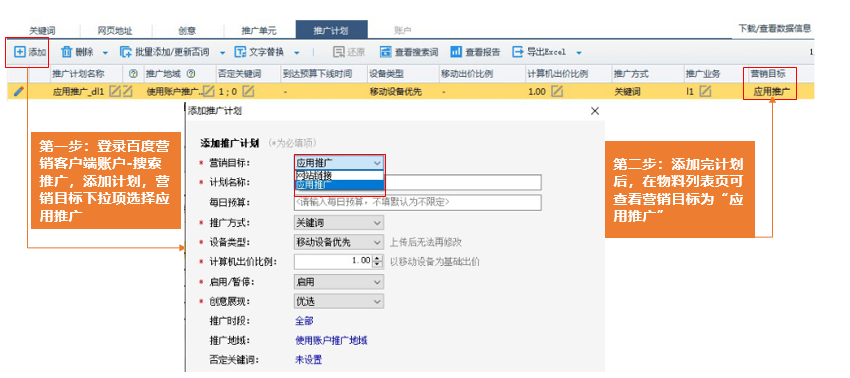Click edit icon beside 推广业务 value l1
The width and height of the screenshot is (850, 378).
point(705,91)
